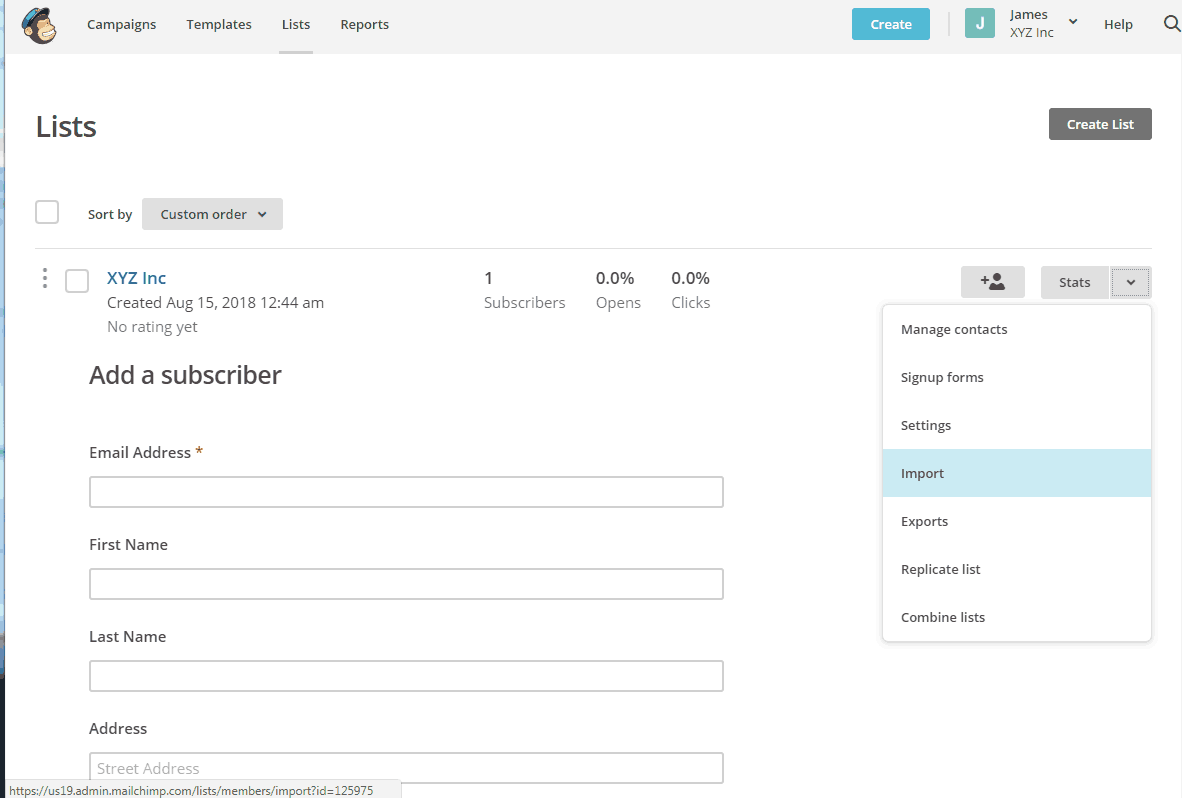Go to Campaigns in the top navigation
Image resolution: width=1182 pixels, height=798 pixels.
coord(121,24)
